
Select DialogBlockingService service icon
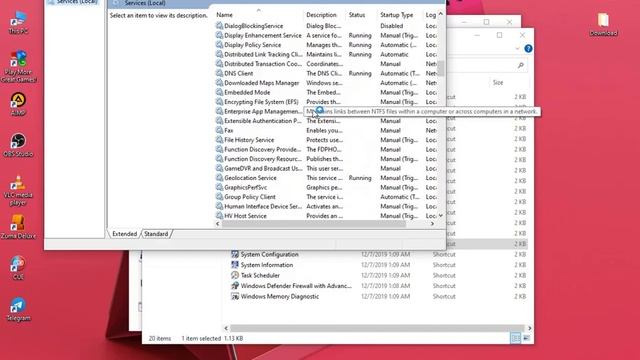[219, 26]
